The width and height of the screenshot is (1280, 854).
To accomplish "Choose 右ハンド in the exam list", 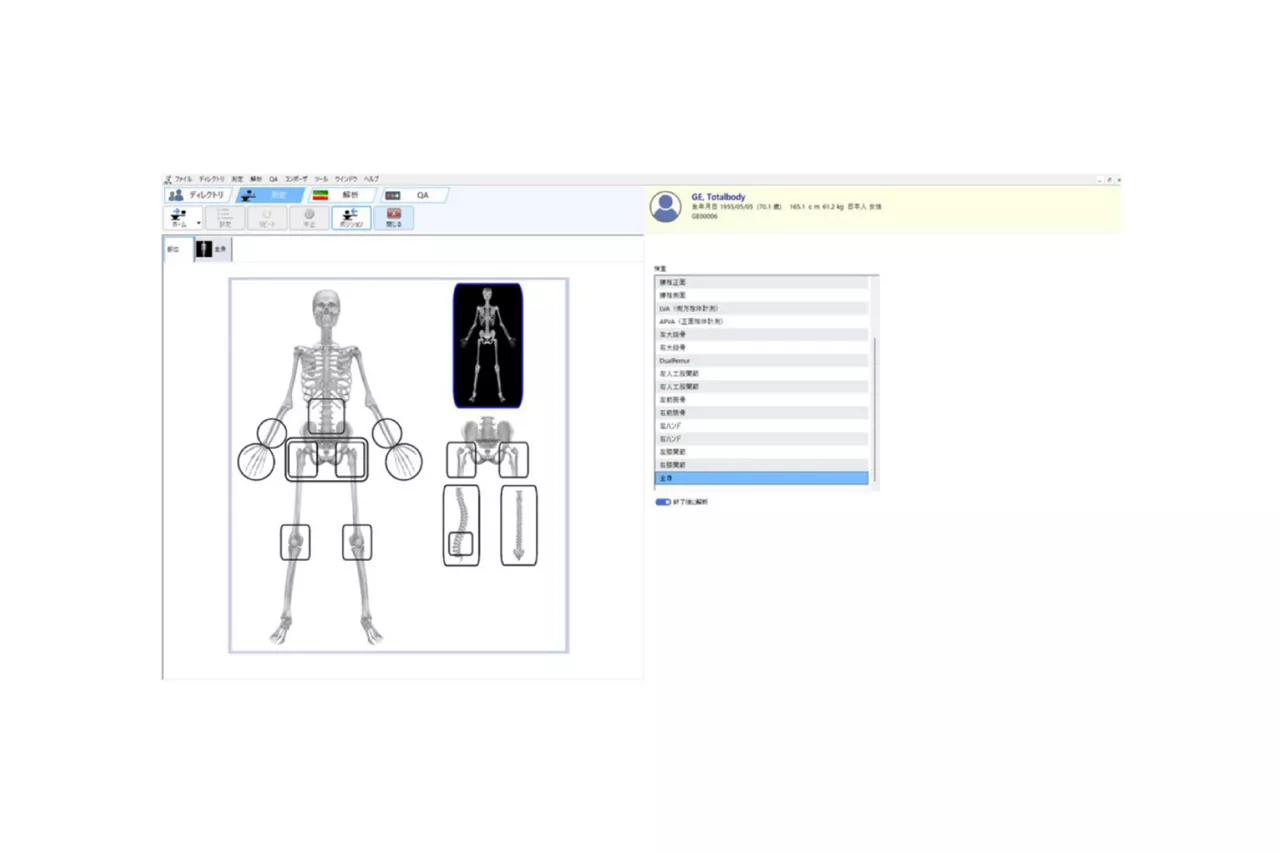I will click(x=761, y=440).
